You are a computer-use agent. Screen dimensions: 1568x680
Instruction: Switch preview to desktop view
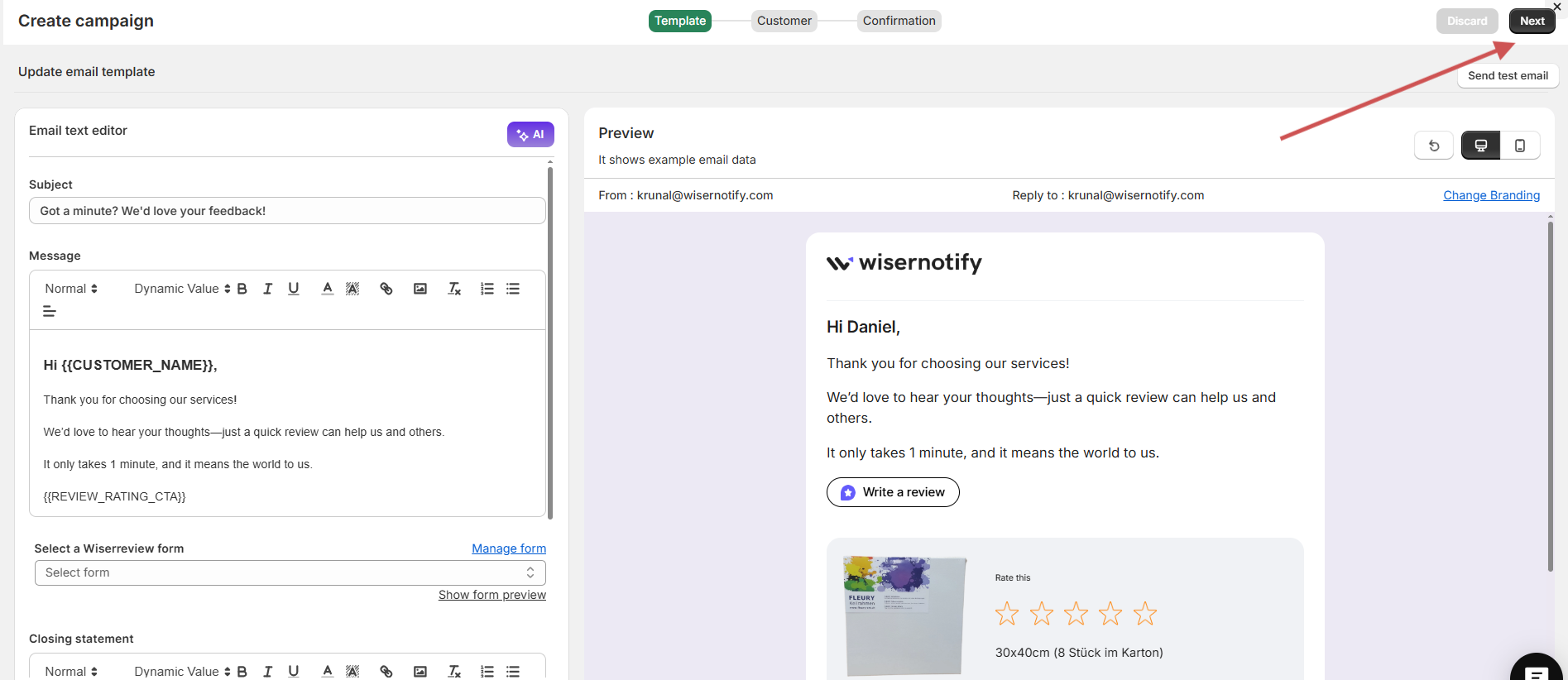pos(1480,146)
